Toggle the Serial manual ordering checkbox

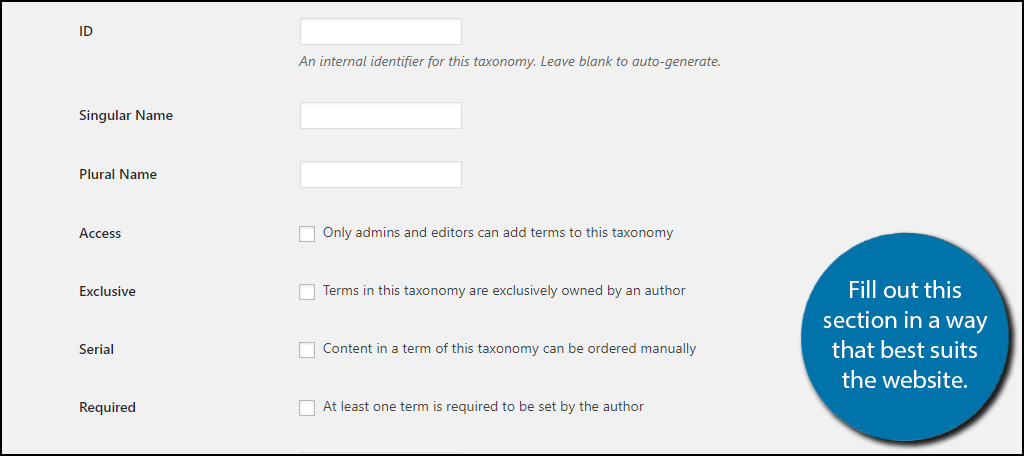307,350
